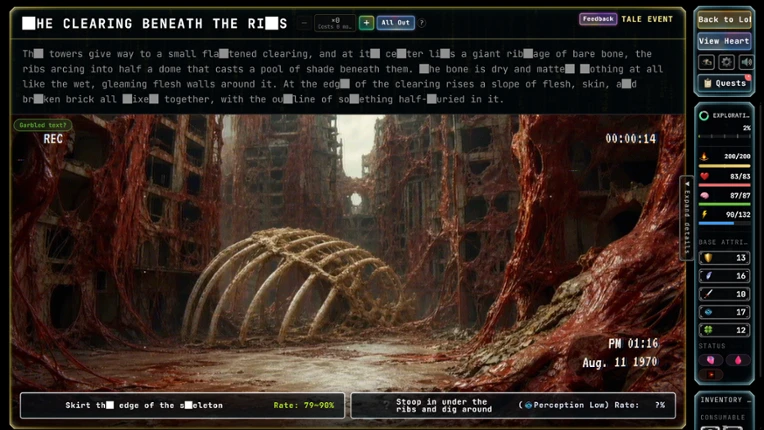The width and height of the screenshot is (764, 430).
Task: Click the pink droplet status effect
Action: (x=738, y=360)
